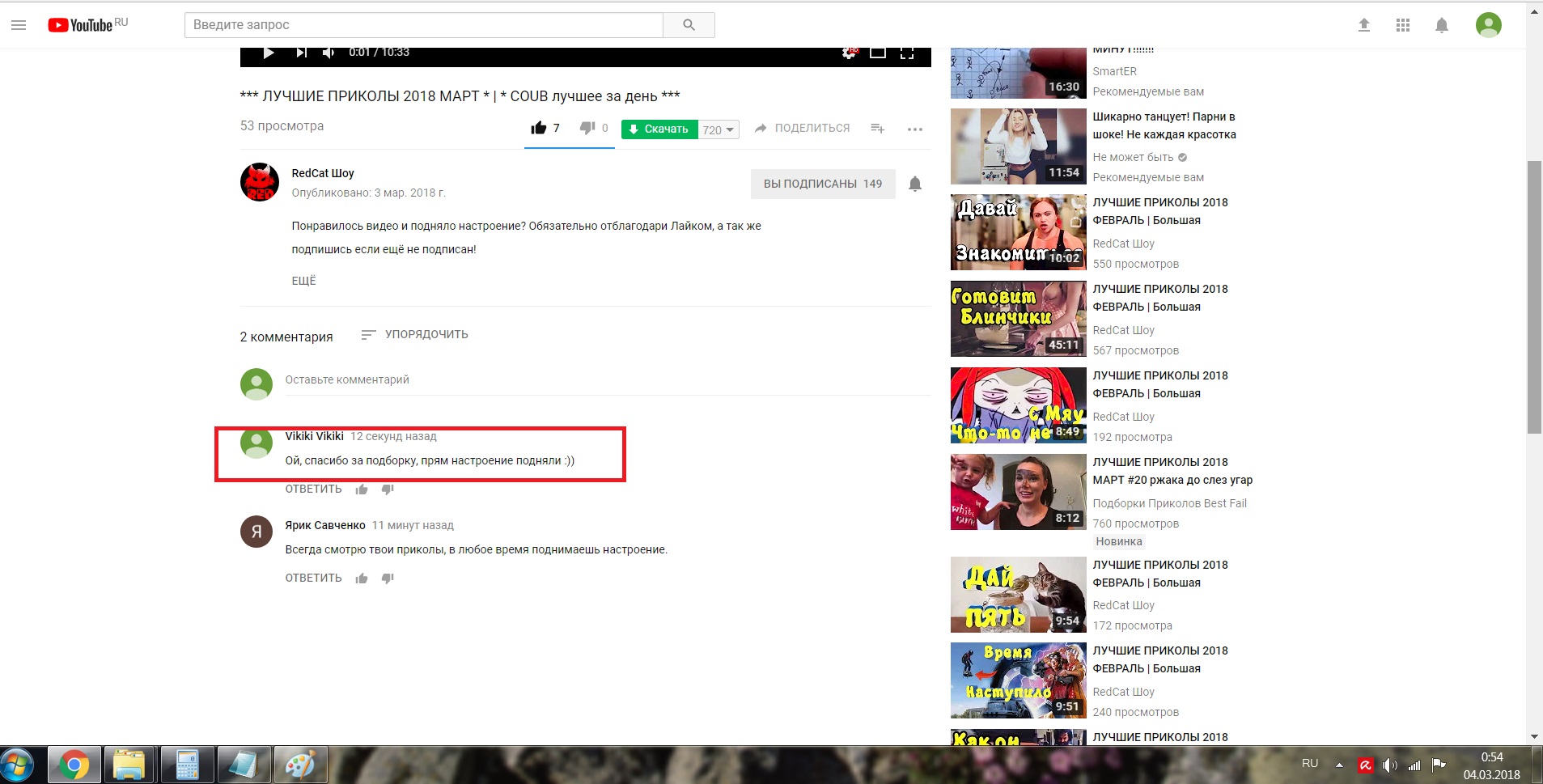Open the three-dot more actions menu
The width and height of the screenshot is (1543, 784).
(915, 129)
